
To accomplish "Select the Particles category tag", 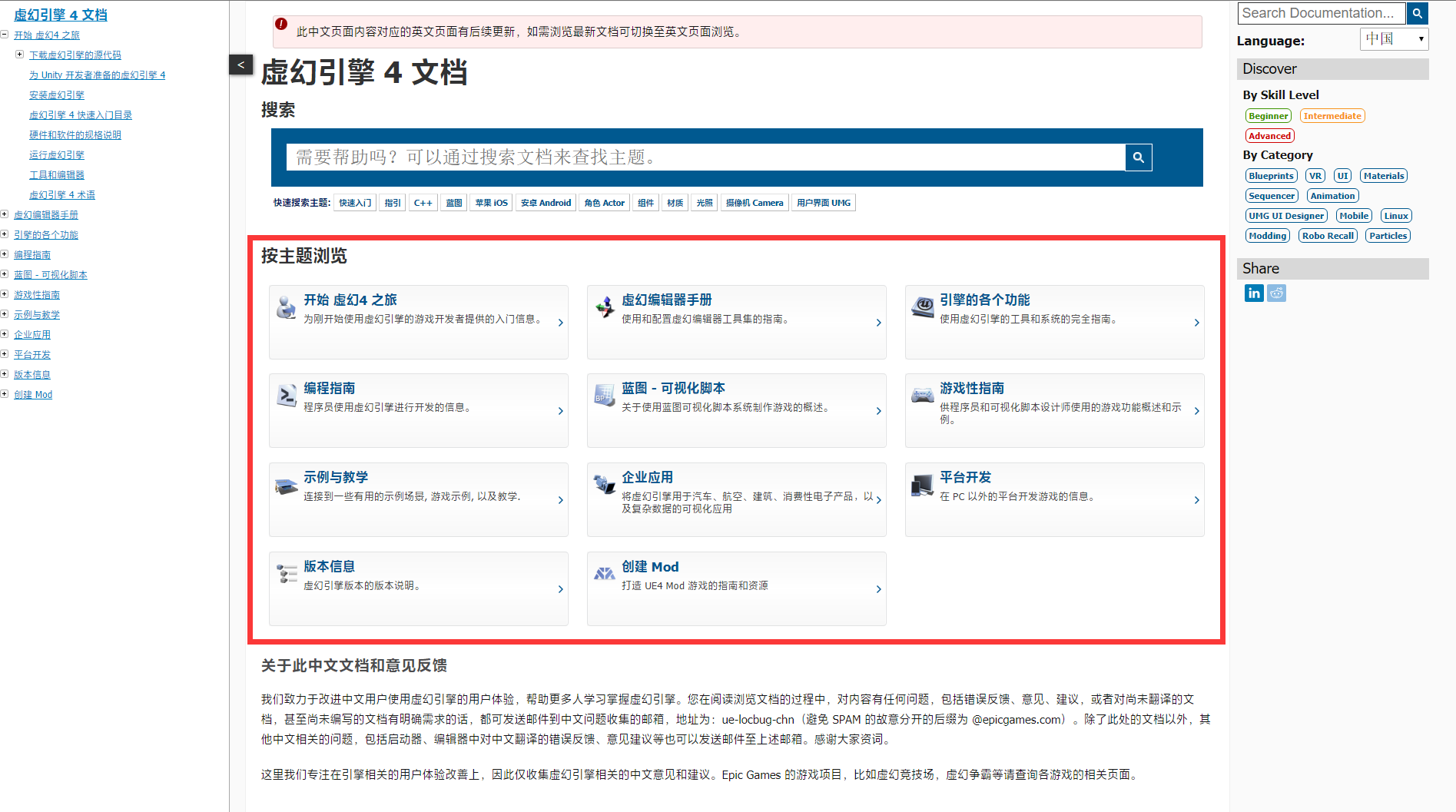I will (x=1388, y=236).
